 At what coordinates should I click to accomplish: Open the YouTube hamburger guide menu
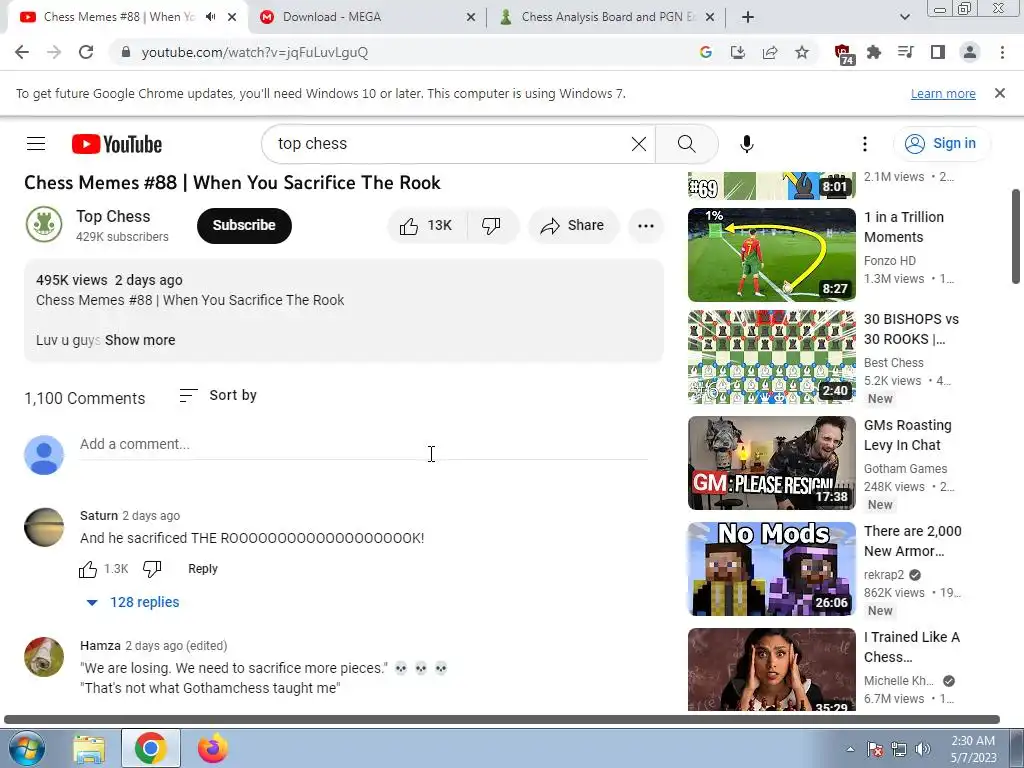tap(36, 144)
